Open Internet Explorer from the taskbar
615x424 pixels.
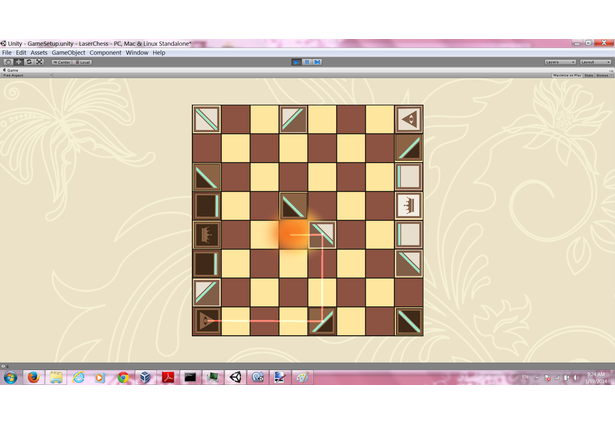[78, 377]
